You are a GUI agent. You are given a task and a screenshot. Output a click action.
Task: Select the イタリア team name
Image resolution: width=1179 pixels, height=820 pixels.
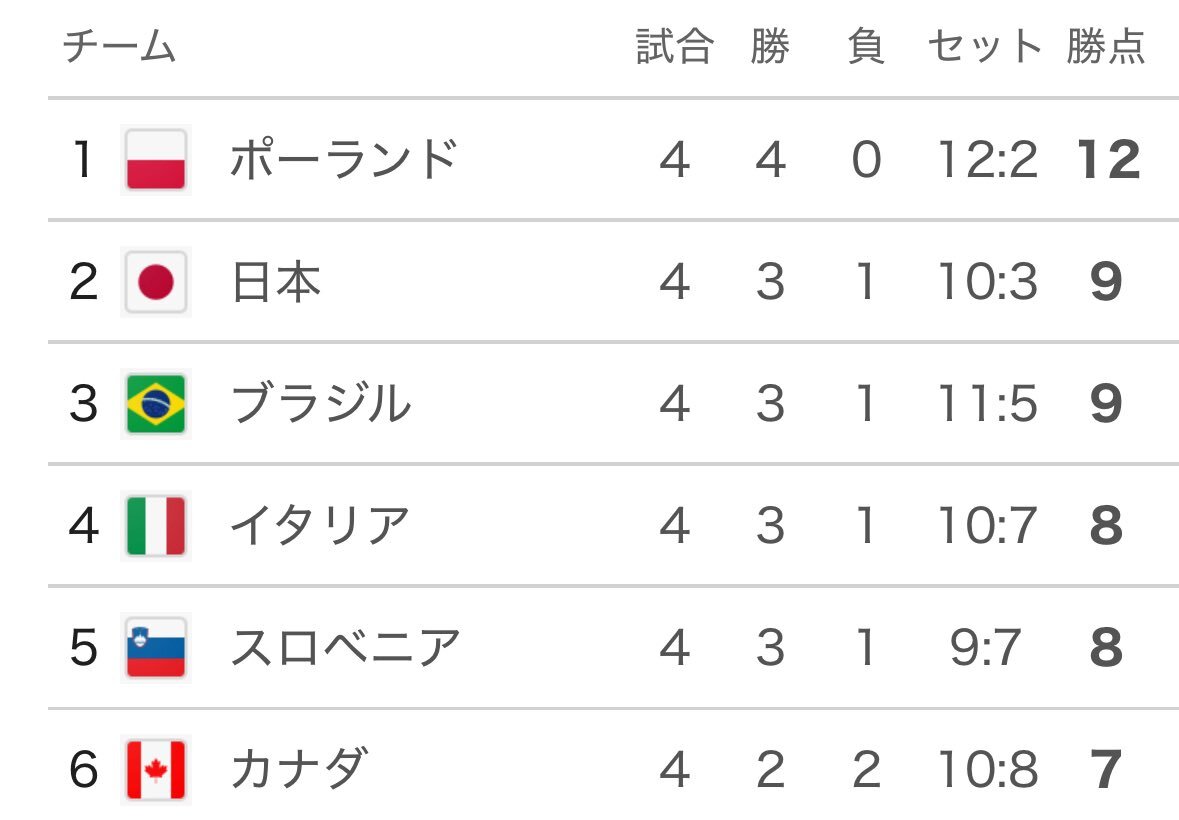[320, 525]
